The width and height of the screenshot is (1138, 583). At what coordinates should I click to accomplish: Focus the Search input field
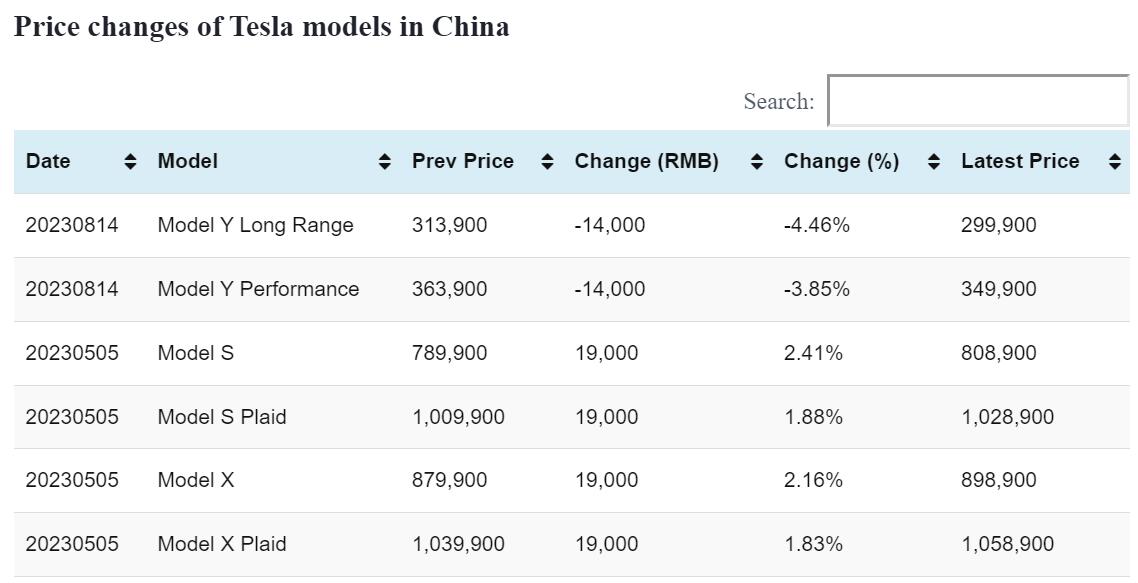coord(978,101)
